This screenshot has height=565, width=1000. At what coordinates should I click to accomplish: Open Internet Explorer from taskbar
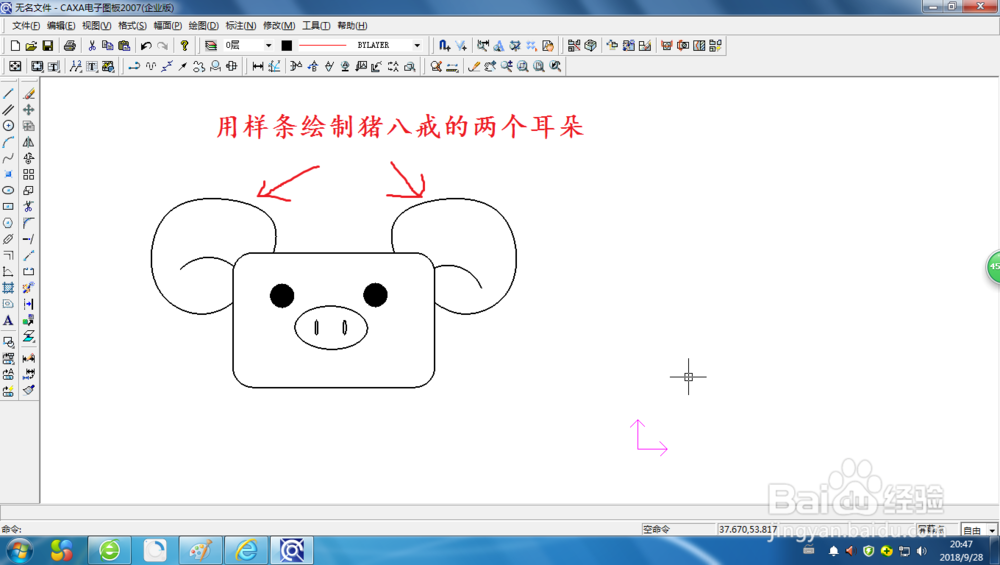[246, 550]
